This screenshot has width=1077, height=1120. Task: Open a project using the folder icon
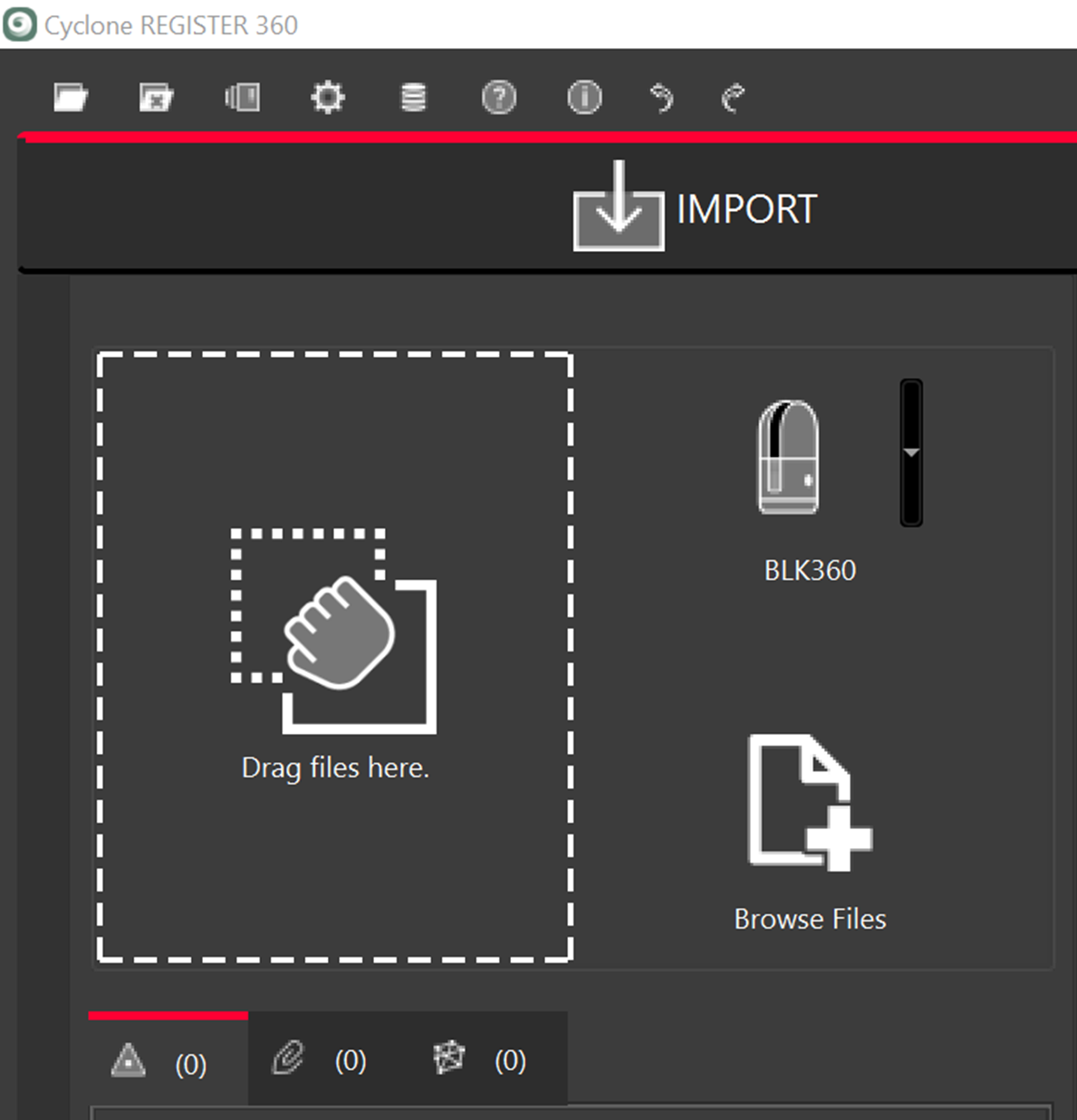71,97
